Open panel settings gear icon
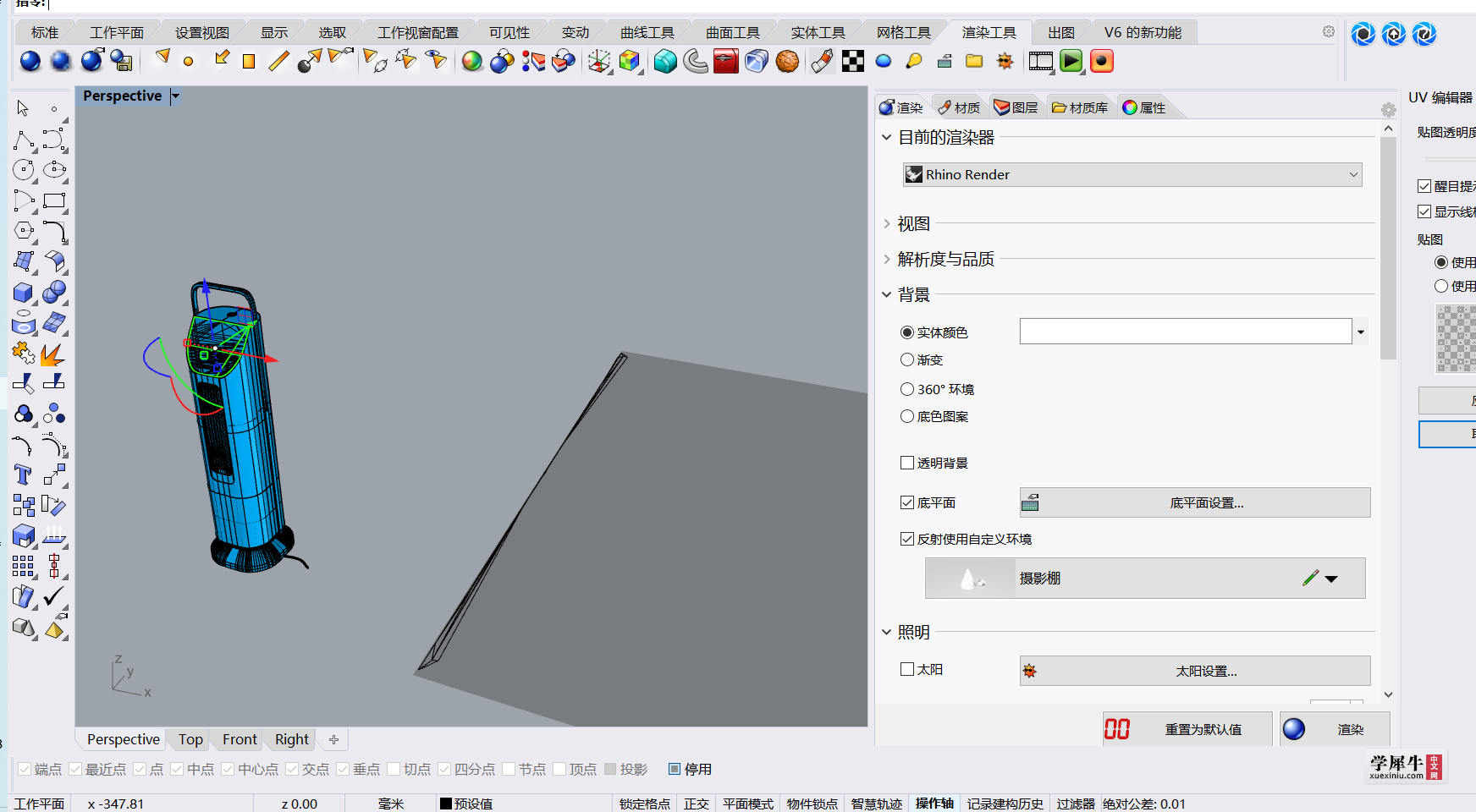This screenshot has width=1476, height=812. (1389, 110)
